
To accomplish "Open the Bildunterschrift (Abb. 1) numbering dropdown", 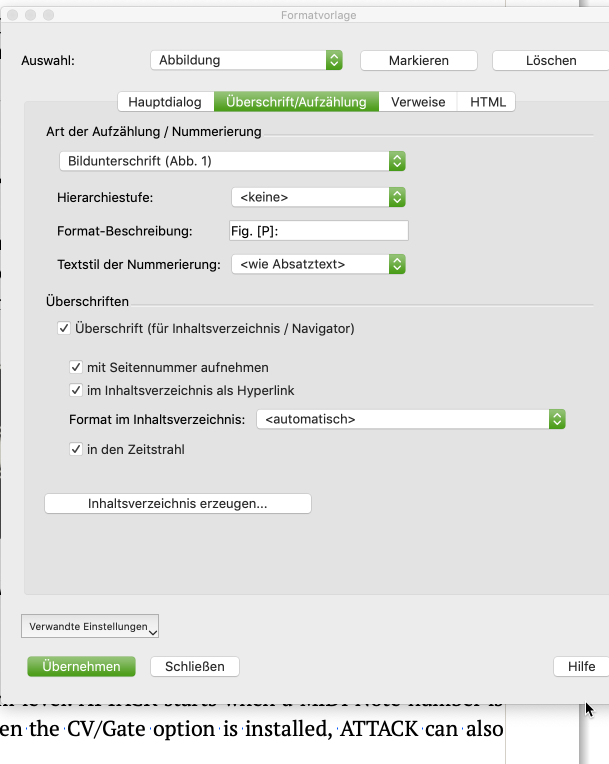I will (x=232, y=161).
